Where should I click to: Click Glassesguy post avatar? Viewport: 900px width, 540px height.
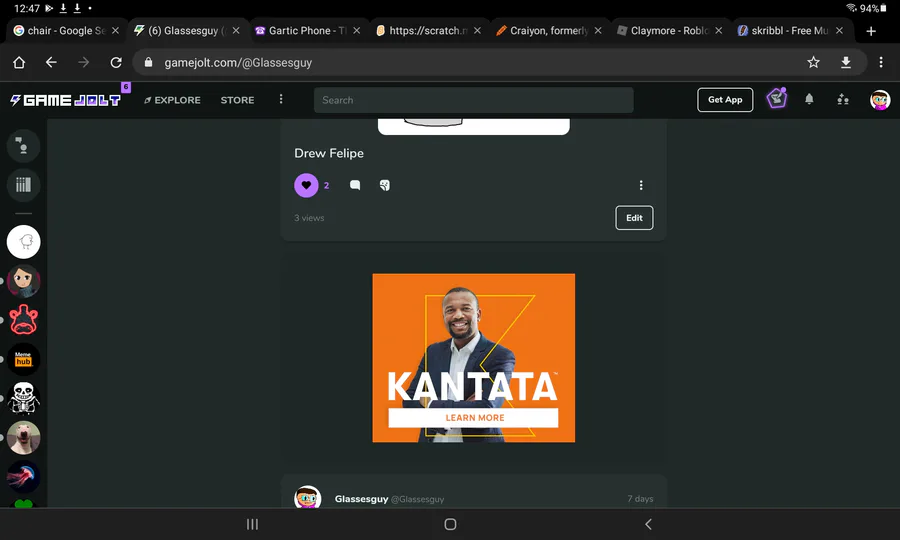(308, 497)
